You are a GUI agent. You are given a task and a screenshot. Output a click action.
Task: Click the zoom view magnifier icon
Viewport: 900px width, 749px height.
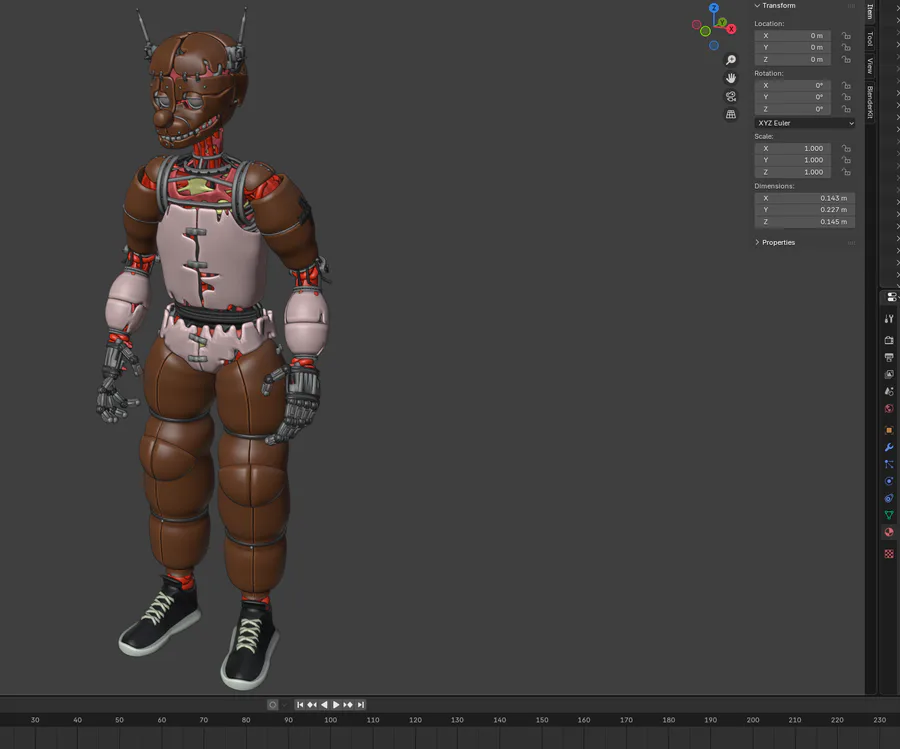click(x=731, y=60)
